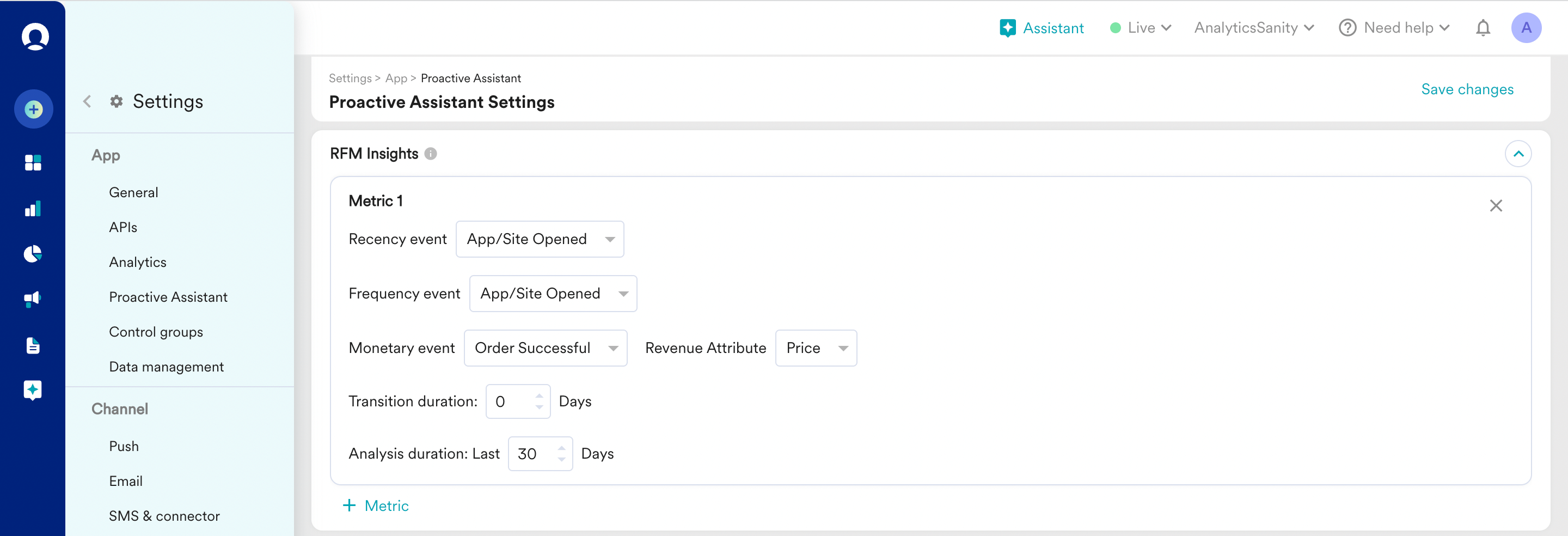Collapse the RFM Insights section
Image resolution: width=1568 pixels, height=536 pixels.
click(1518, 154)
